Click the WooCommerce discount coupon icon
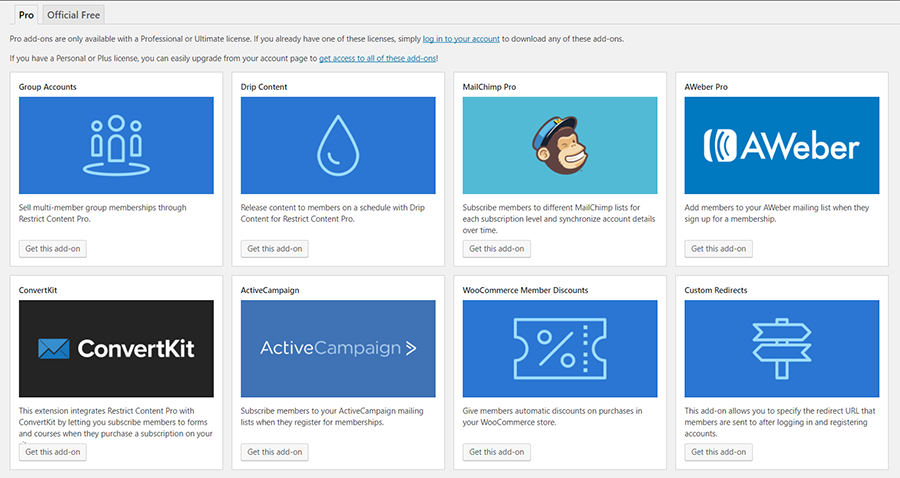The image size is (900, 478). click(560, 348)
